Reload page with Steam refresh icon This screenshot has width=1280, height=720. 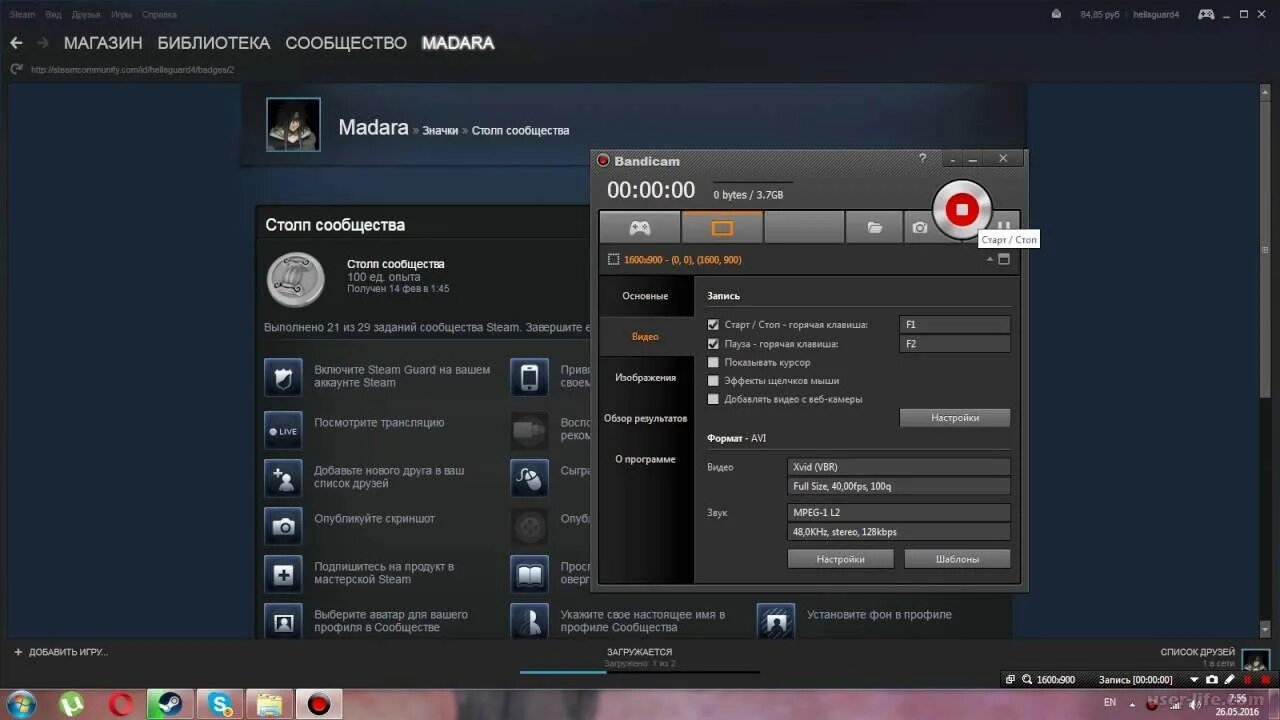[16, 69]
